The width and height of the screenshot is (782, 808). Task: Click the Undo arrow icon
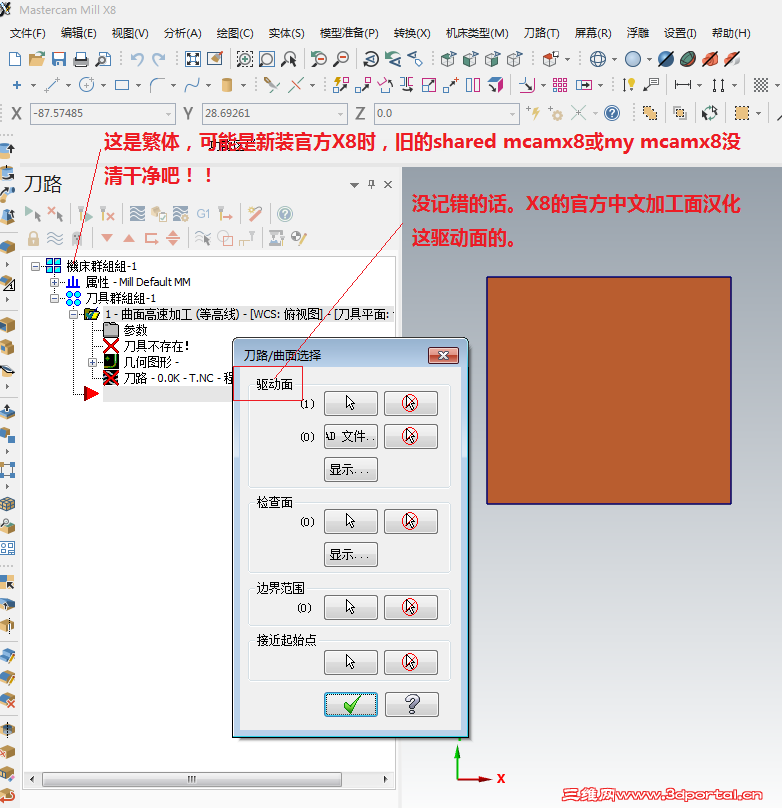137,59
